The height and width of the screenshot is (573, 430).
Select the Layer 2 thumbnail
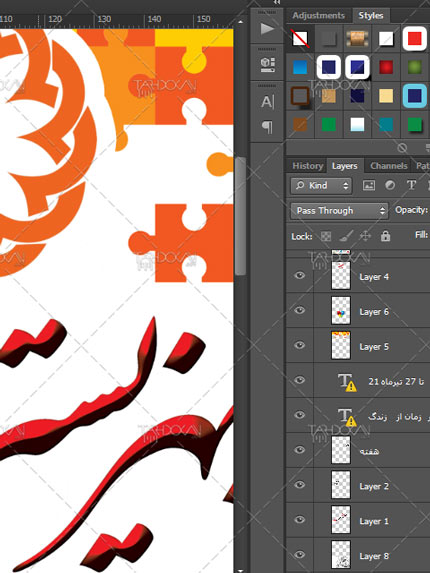[x=340, y=485]
